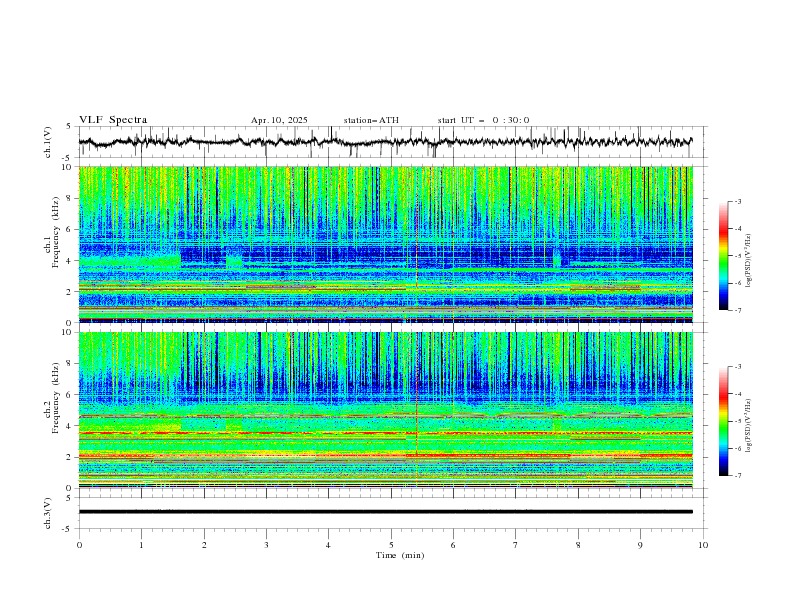The image size is (792, 612).
Task: Click the ch.2 color bar 'log(PSD)' label
Action: [749, 426]
